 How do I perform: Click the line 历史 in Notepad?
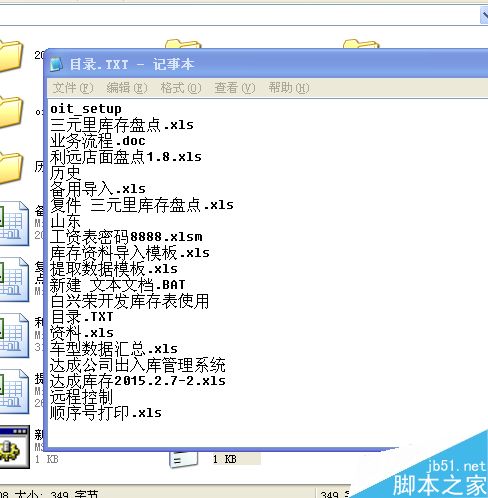click(65, 173)
